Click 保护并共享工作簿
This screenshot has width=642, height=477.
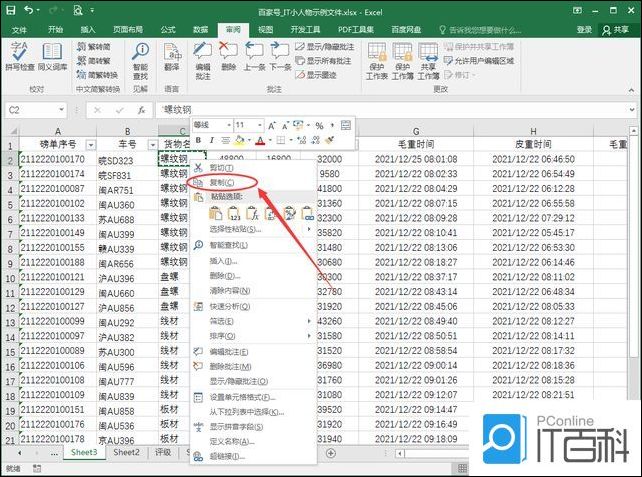point(479,47)
